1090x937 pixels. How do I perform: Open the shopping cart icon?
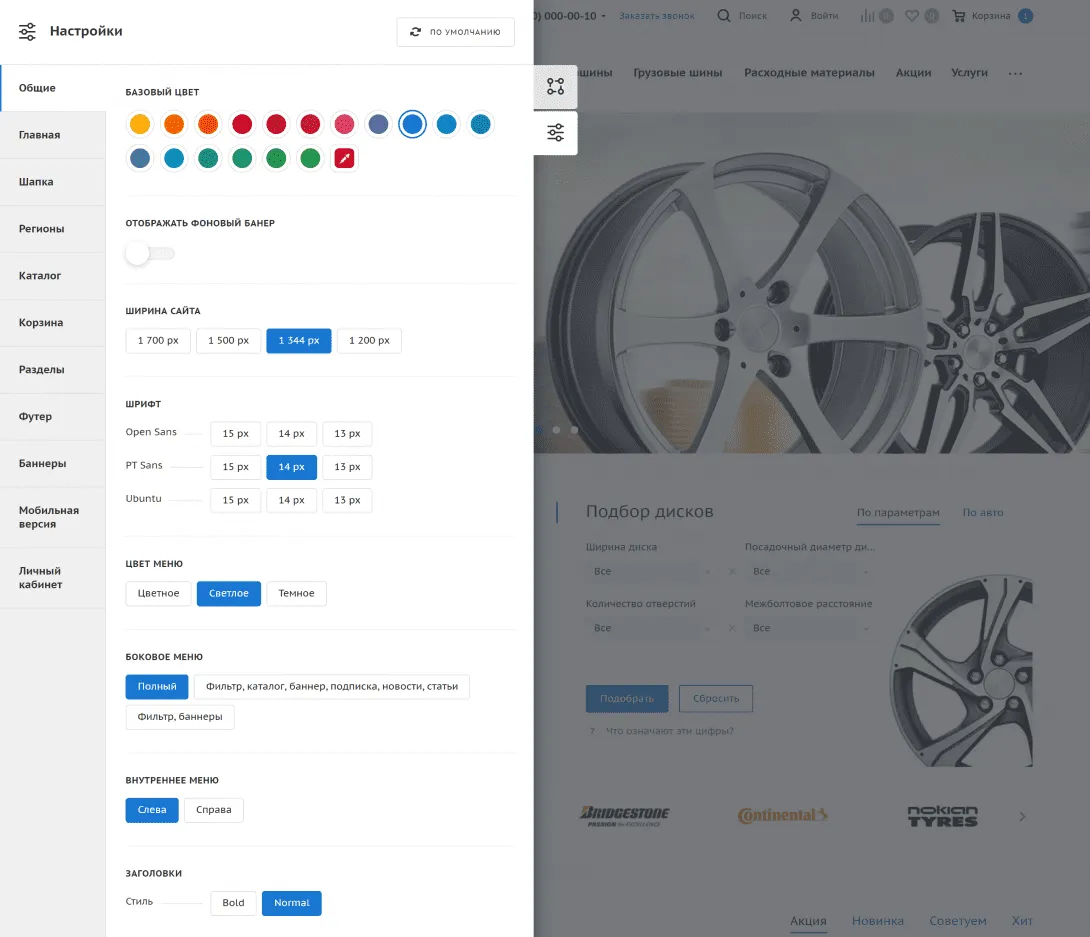click(x=959, y=15)
